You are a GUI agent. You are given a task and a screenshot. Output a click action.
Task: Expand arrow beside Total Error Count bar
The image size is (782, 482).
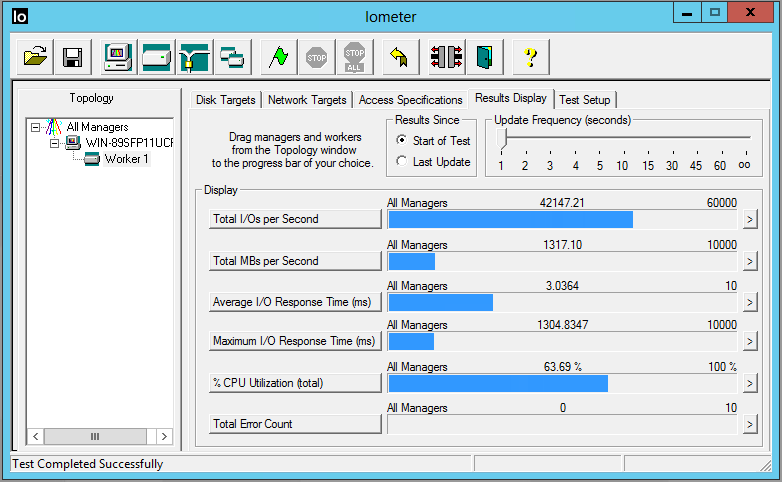click(750, 424)
